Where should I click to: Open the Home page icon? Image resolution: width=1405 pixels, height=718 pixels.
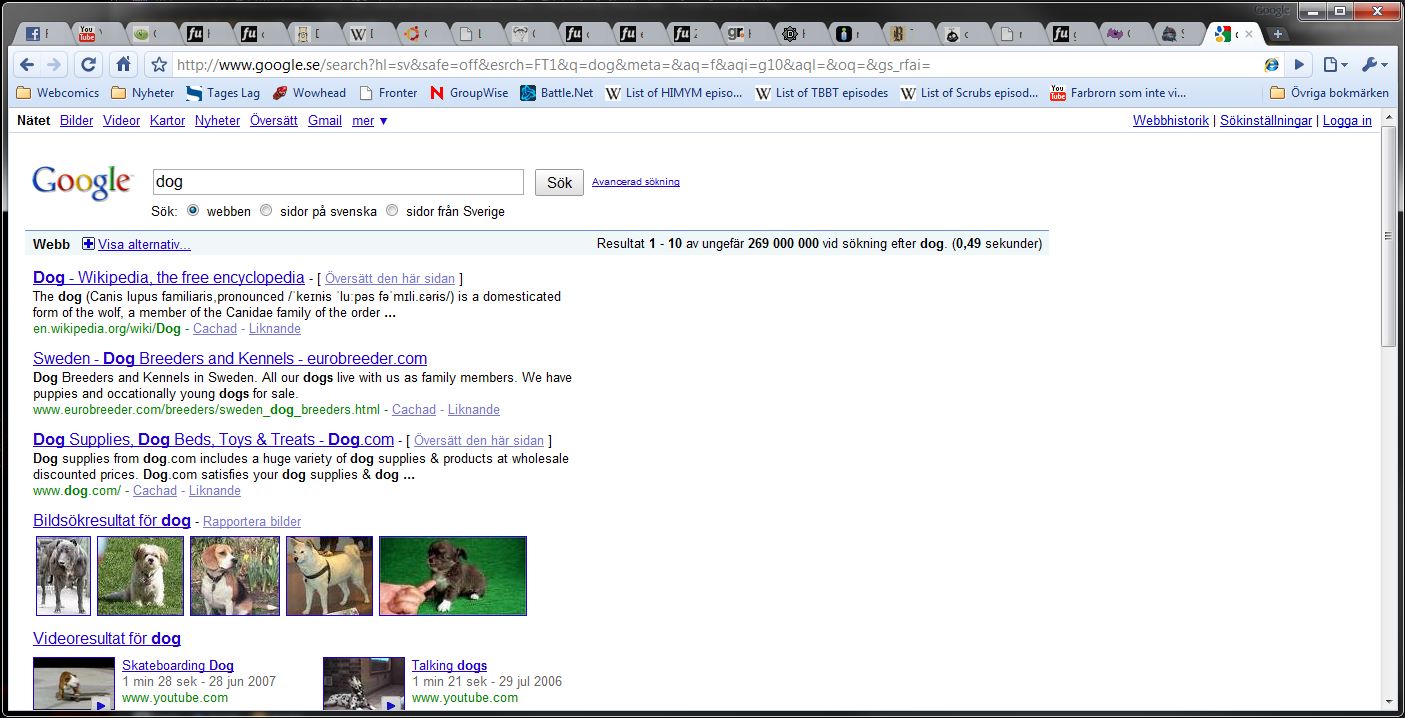point(123,65)
